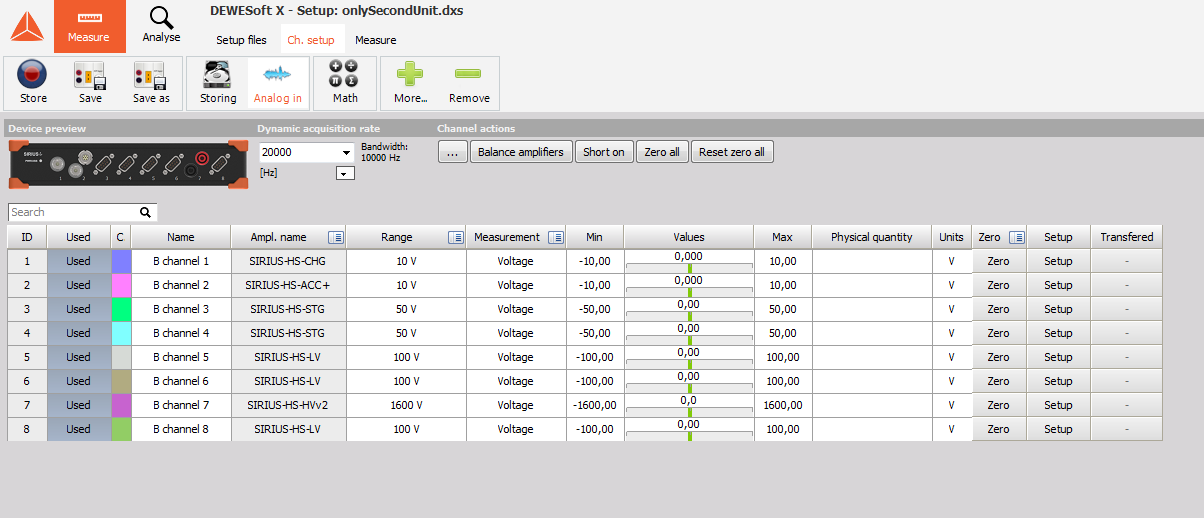This screenshot has height=518, width=1204.
Task: Select Analog in section
Action: click(278, 82)
